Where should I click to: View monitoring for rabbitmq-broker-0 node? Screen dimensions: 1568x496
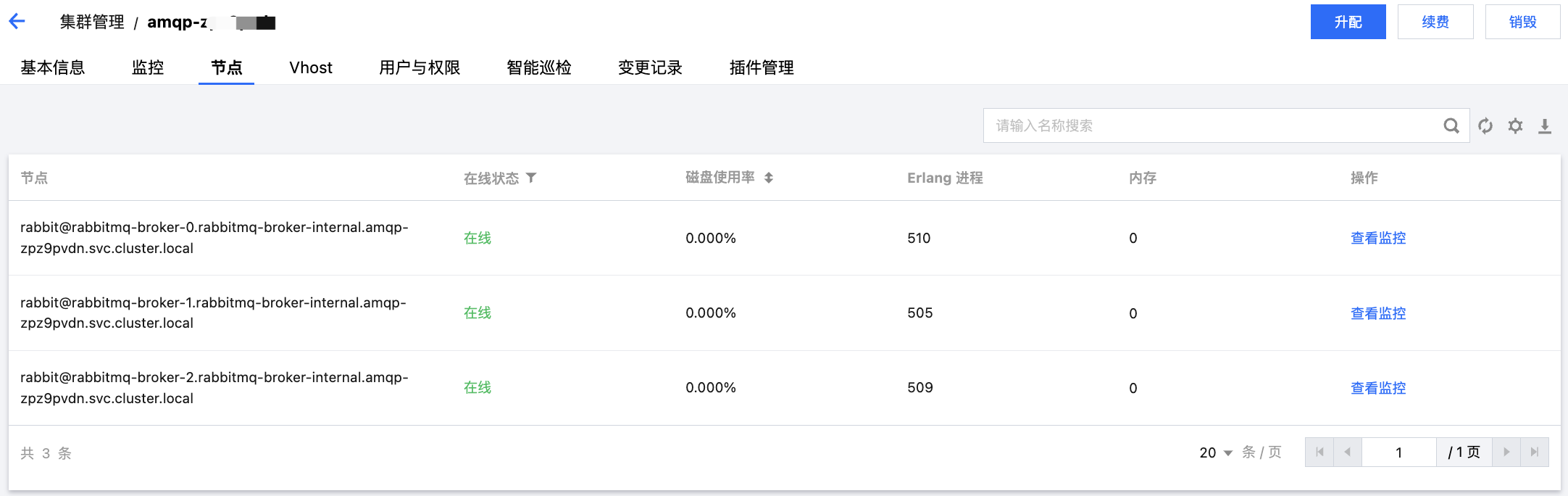(x=1378, y=238)
